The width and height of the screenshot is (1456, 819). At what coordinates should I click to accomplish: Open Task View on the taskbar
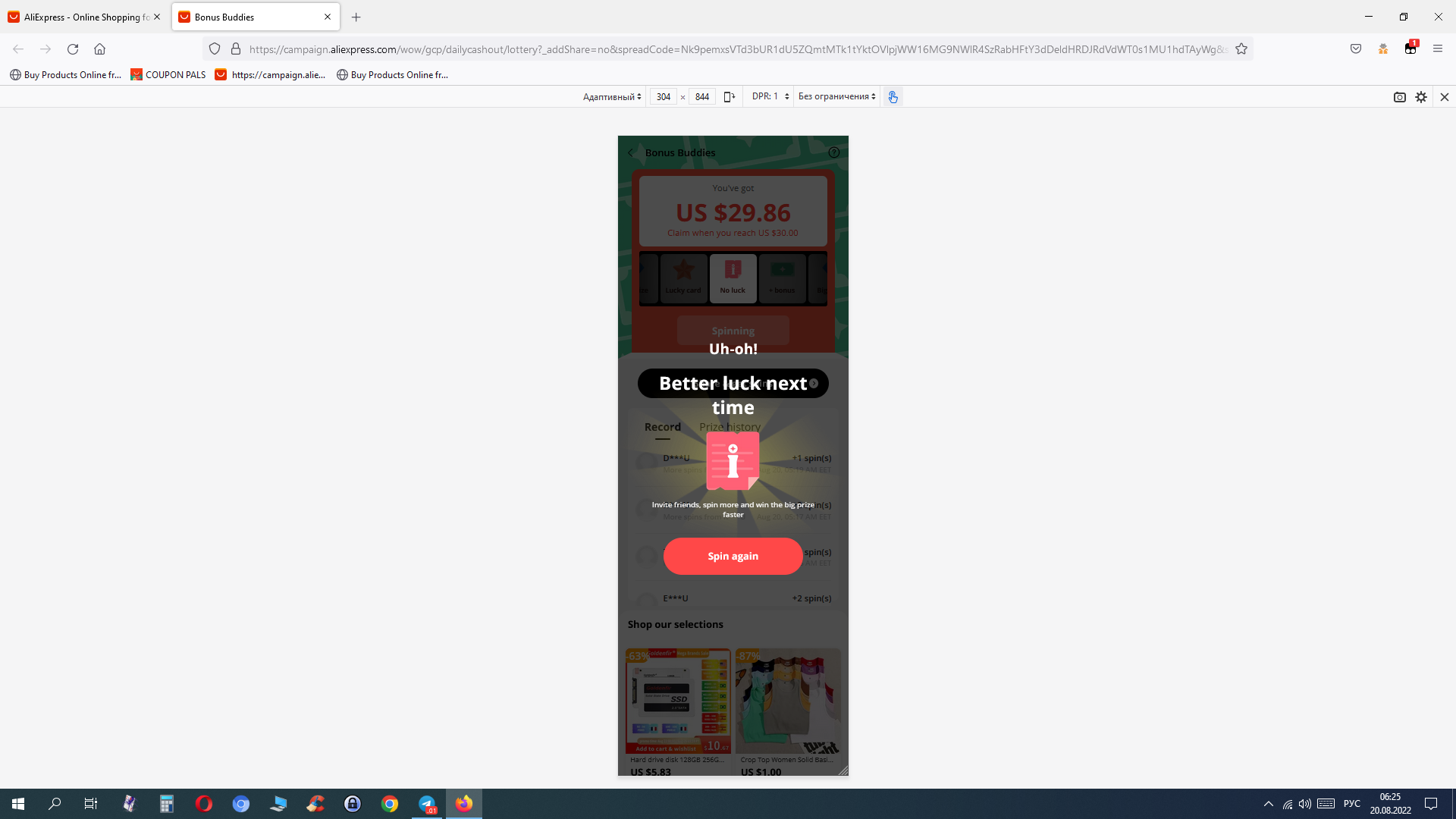click(x=91, y=804)
